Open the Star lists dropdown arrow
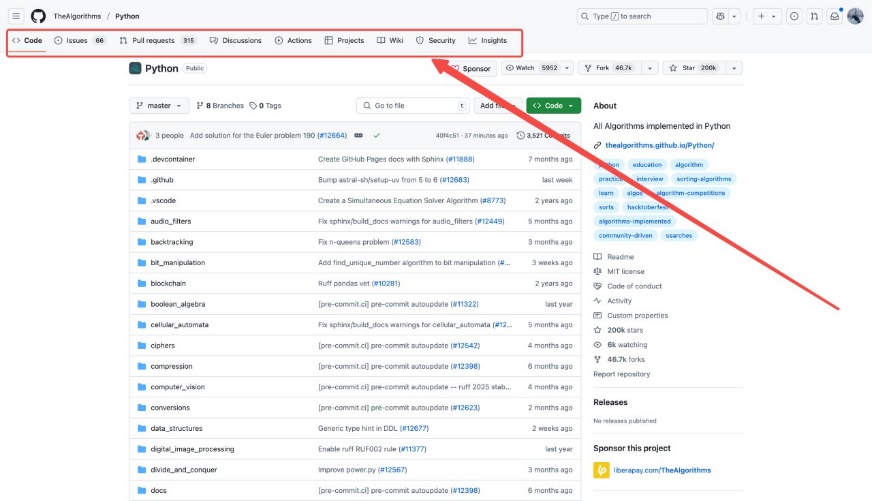This screenshot has height=501, width=872. click(x=735, y=68)
